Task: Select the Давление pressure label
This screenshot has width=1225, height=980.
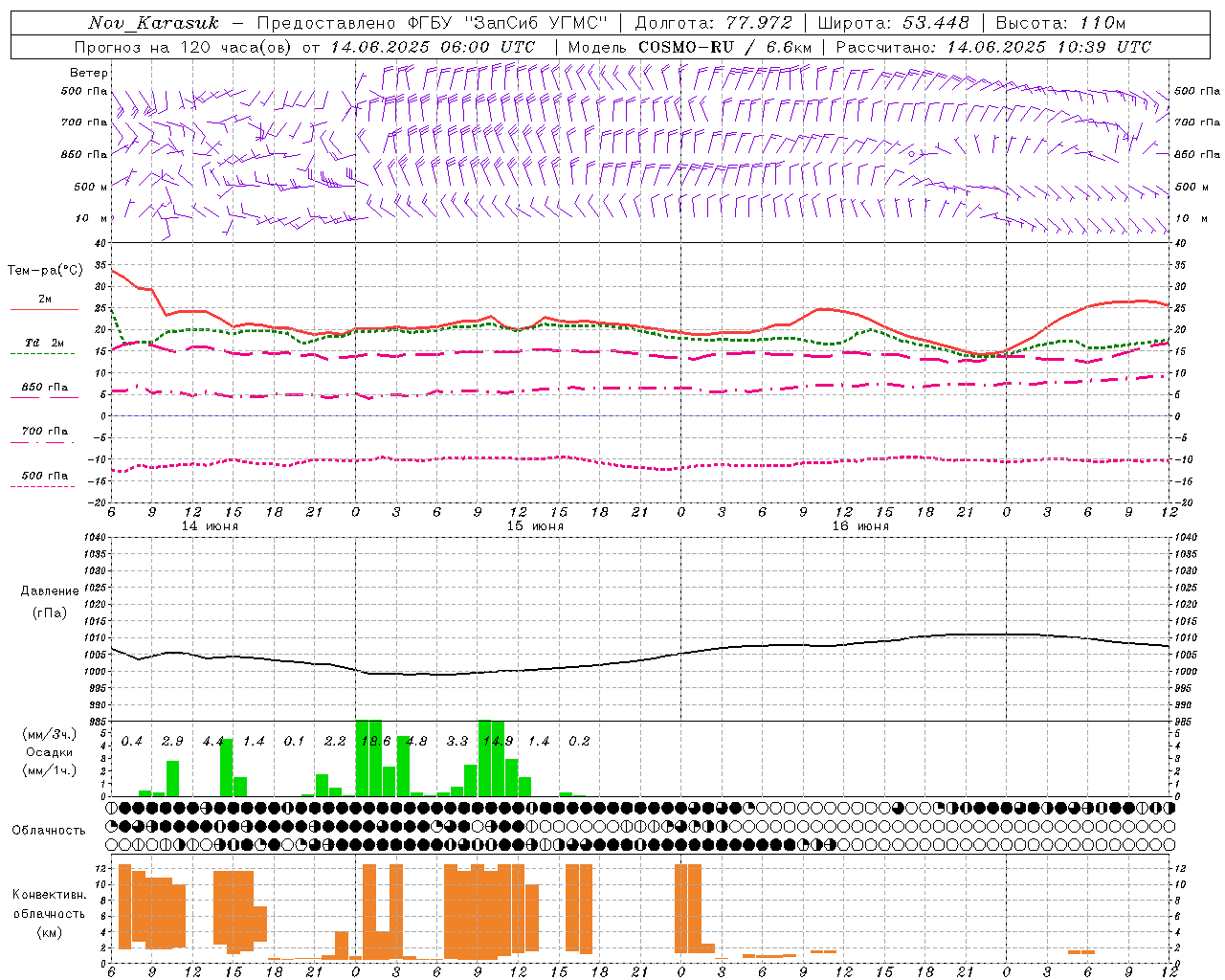Action: tap(50, 591)
